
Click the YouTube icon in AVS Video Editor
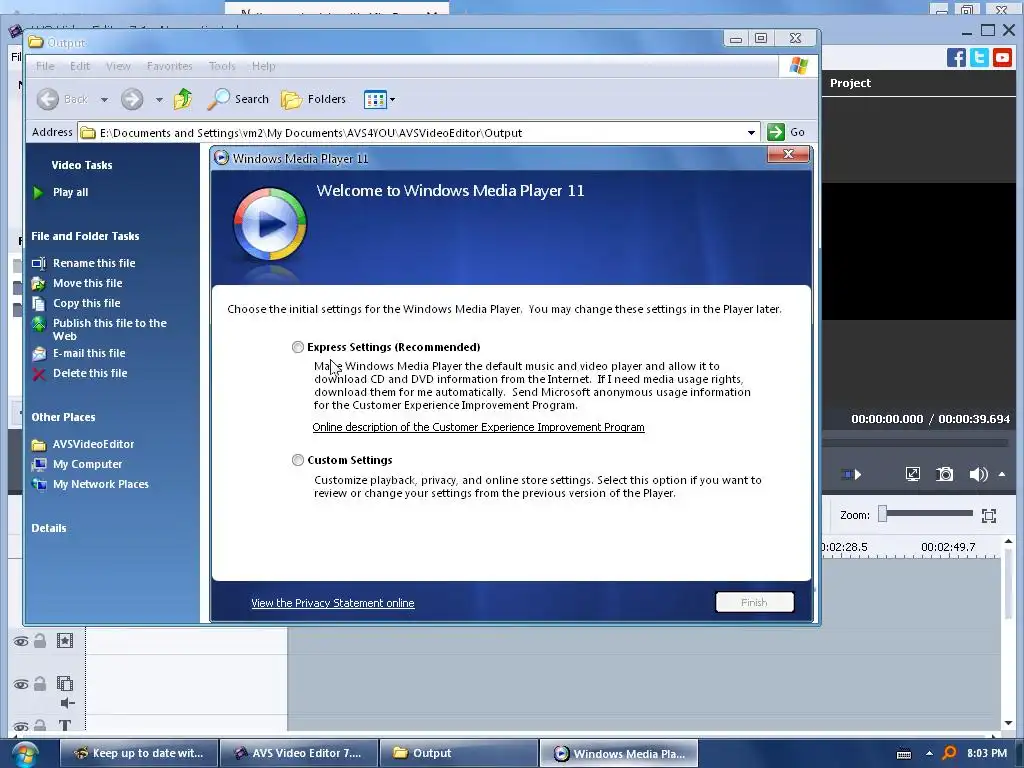tap(1002, 57)
